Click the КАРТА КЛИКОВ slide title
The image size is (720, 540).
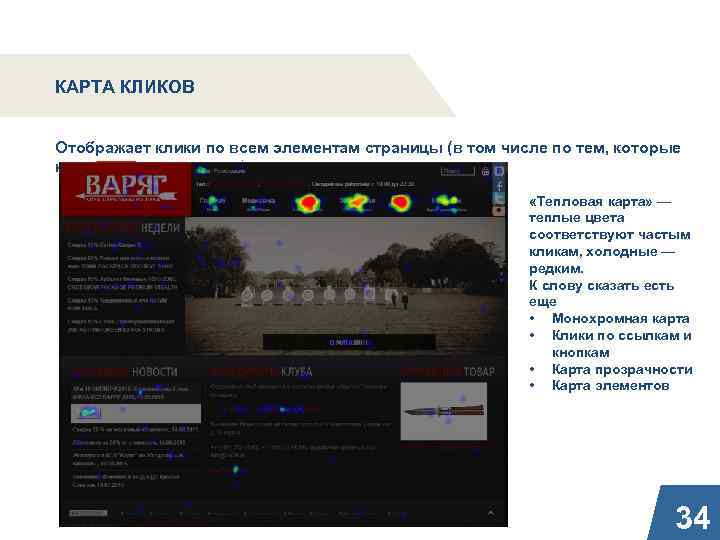pyautogui.click(x=125, y=87)
